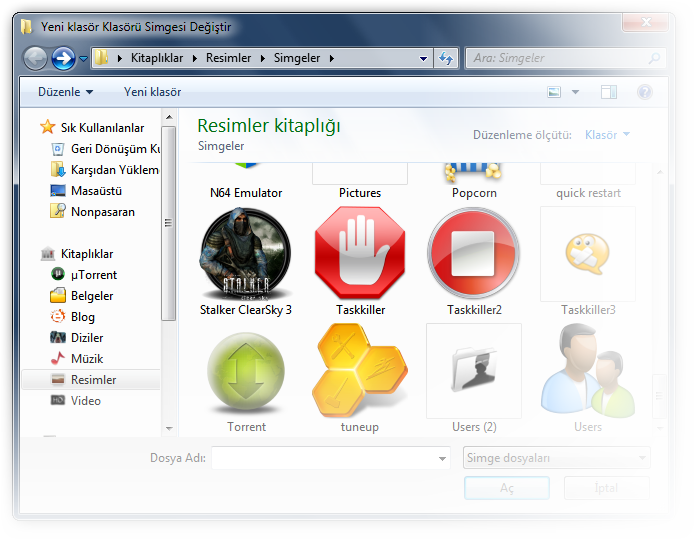Click the Simgeler breadcrumb segment
The width and height of the screenshot is (696, 541).
(x=297, y=58)
